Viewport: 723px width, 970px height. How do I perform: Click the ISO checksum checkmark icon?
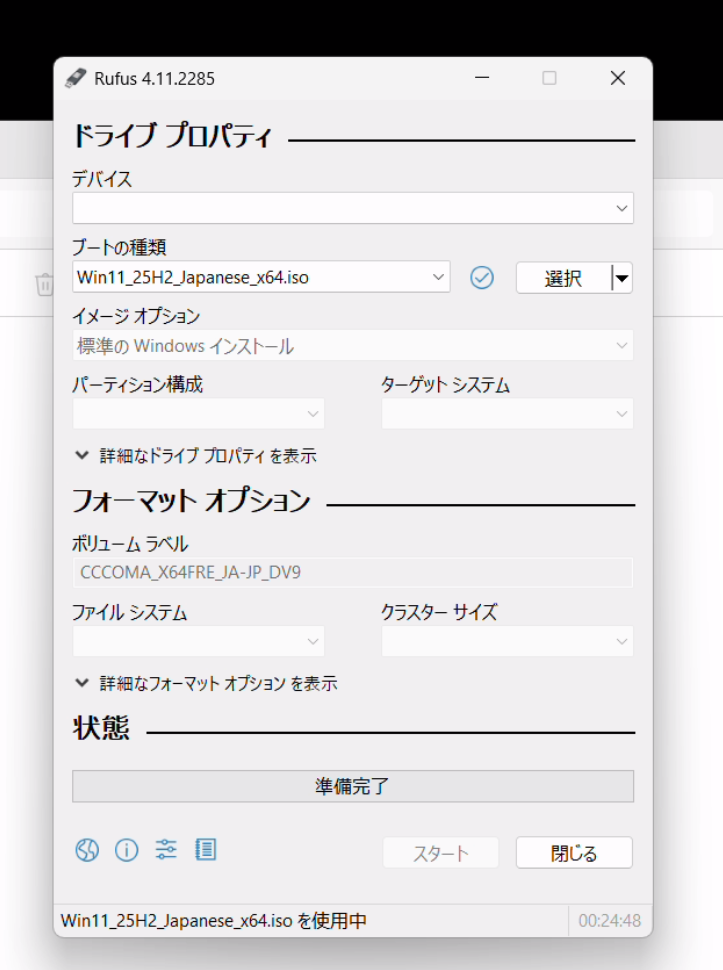[482, 278]
